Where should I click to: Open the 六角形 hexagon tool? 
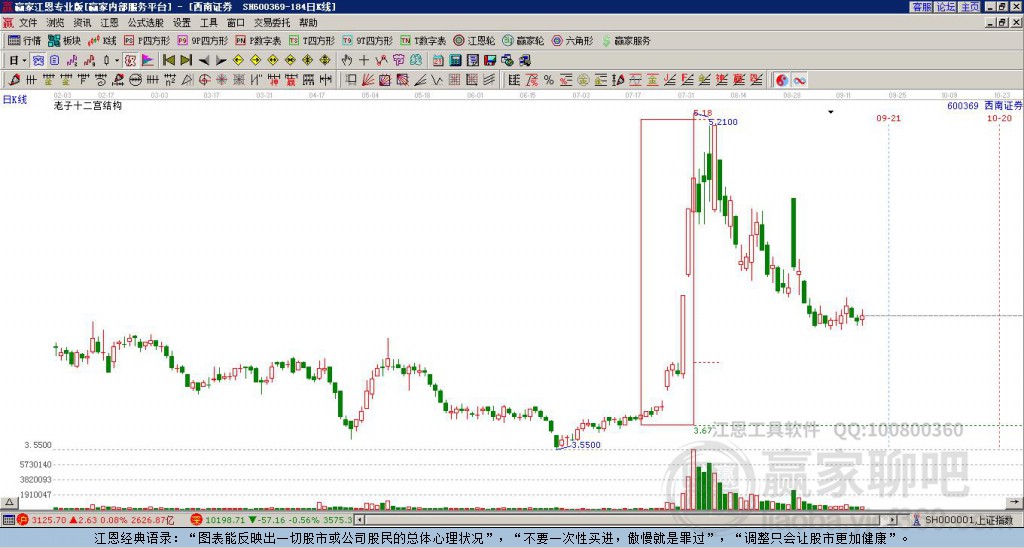573,40
